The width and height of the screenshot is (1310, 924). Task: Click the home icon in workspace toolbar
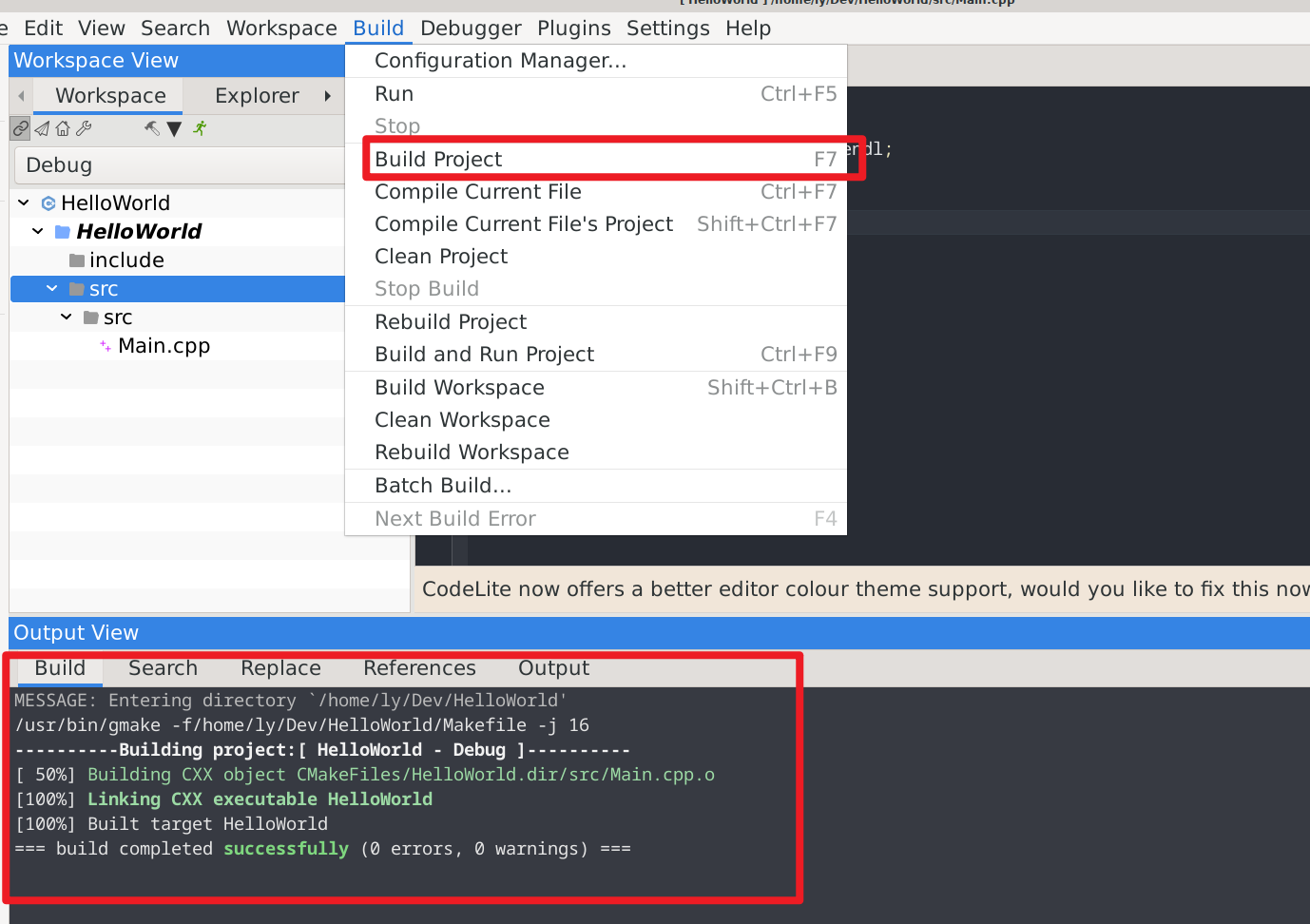[x=63, y=128]
